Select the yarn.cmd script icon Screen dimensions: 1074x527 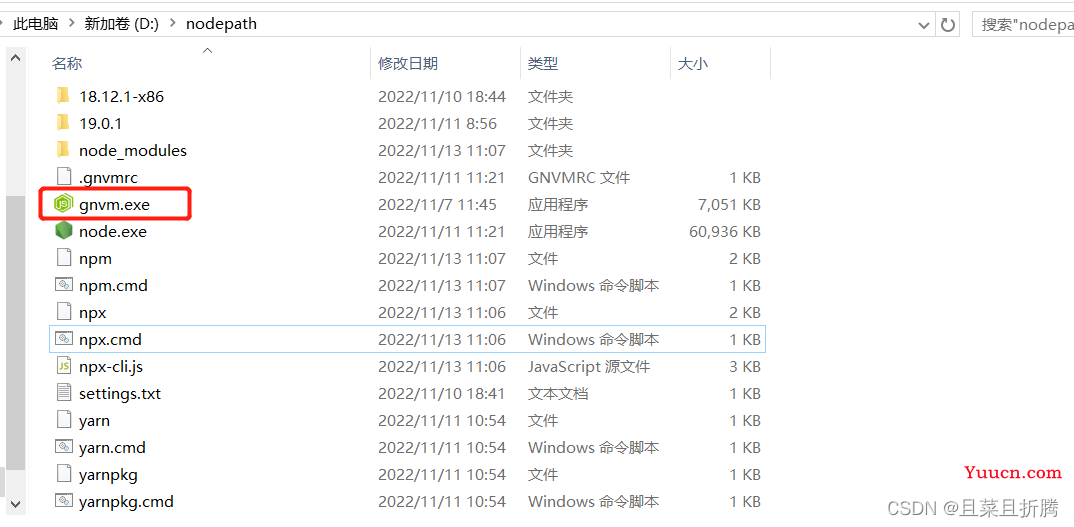point(64,448)
